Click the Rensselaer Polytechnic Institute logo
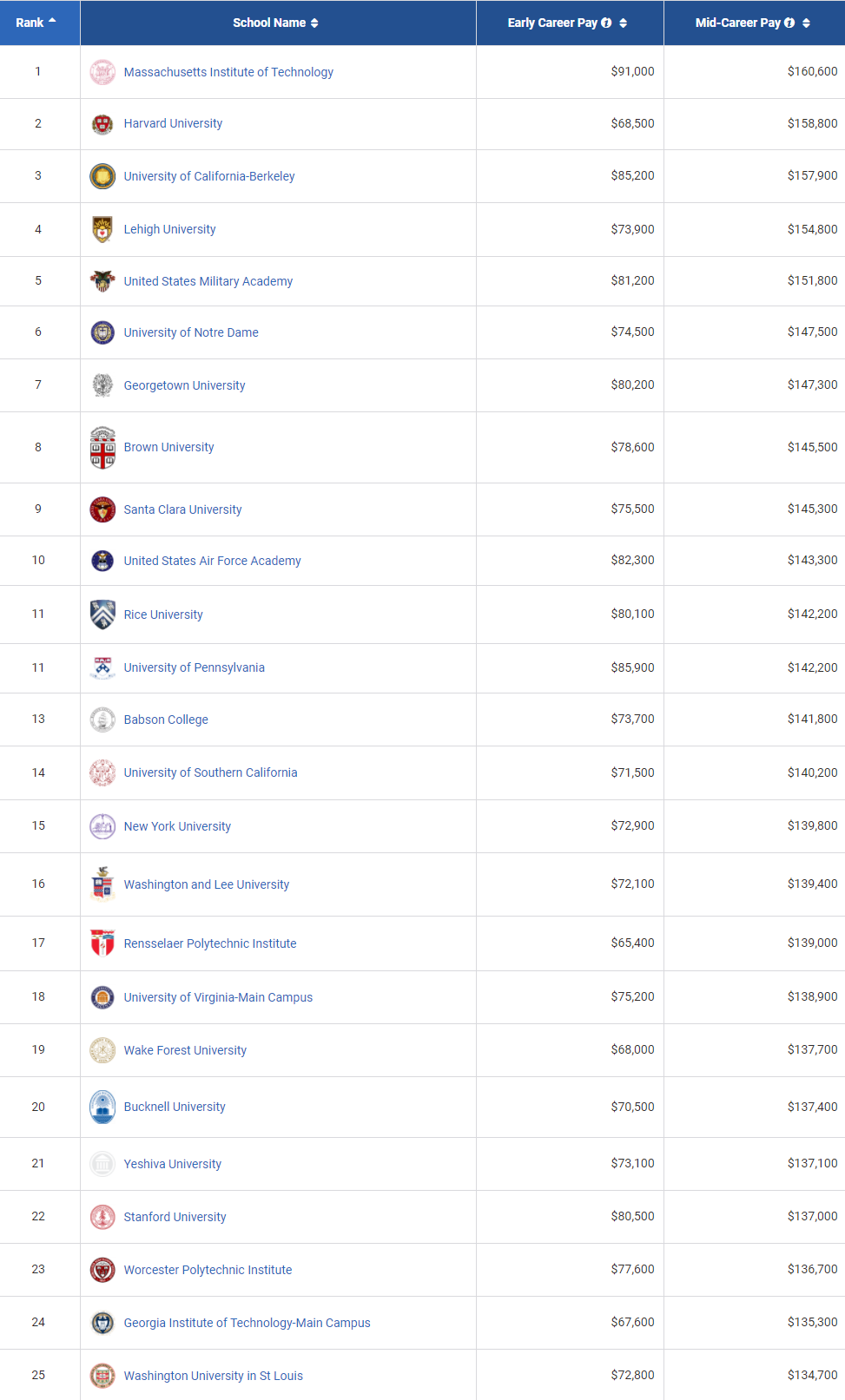This screenshot has width=845, height=1400. (x=102, y=943)
